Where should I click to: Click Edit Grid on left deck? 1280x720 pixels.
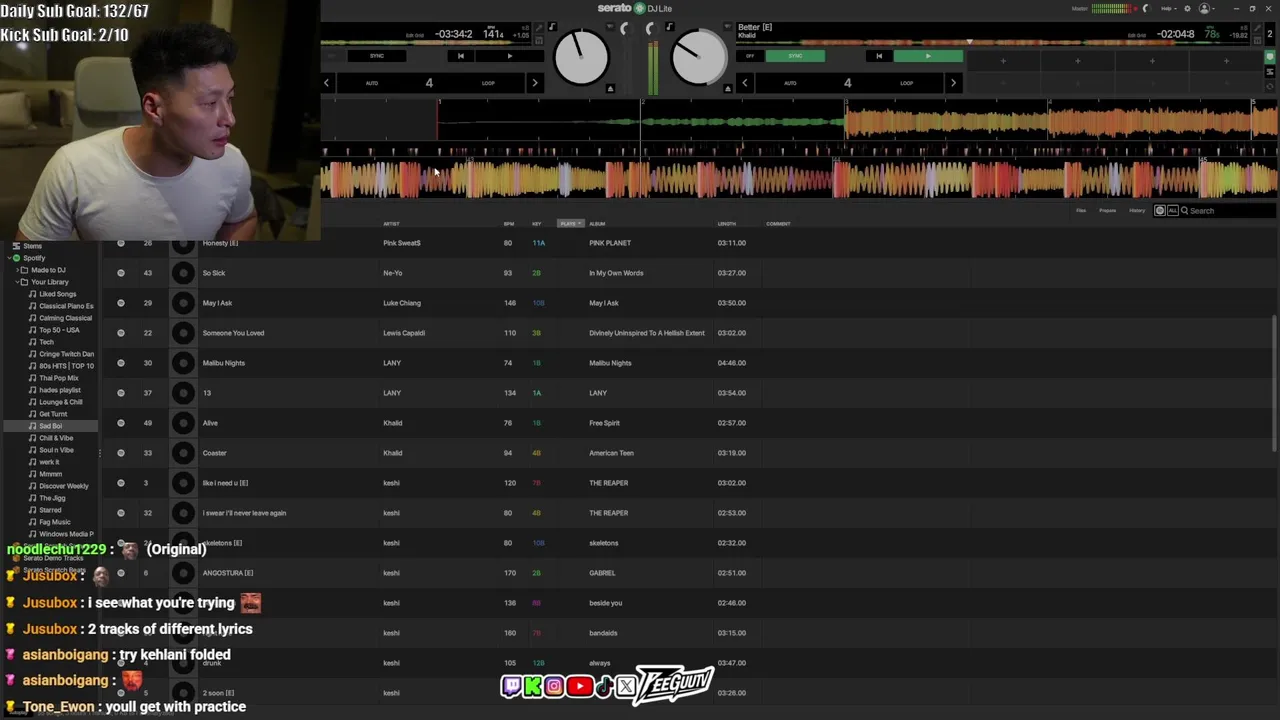(x=414, y=35)
